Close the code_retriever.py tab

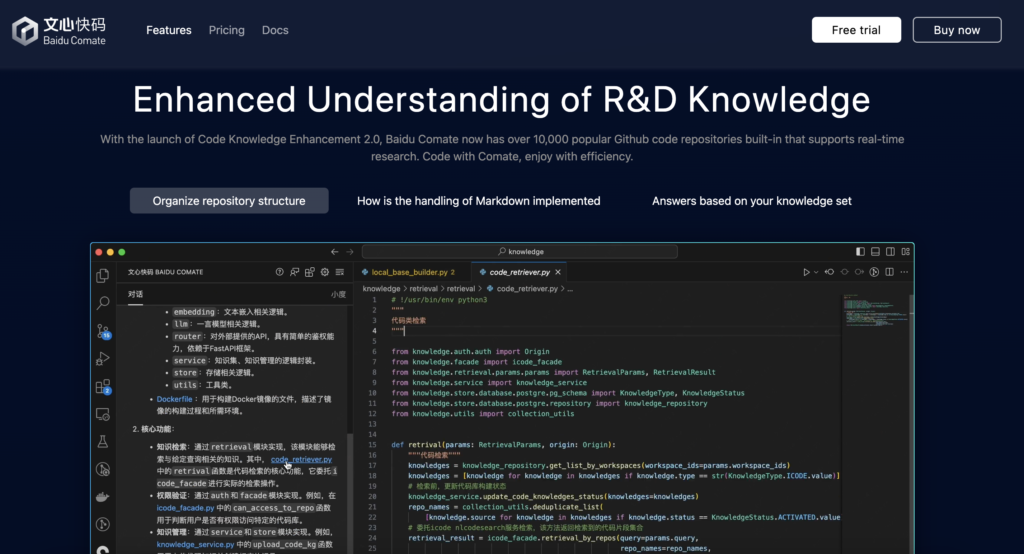[x=558, y=272]
